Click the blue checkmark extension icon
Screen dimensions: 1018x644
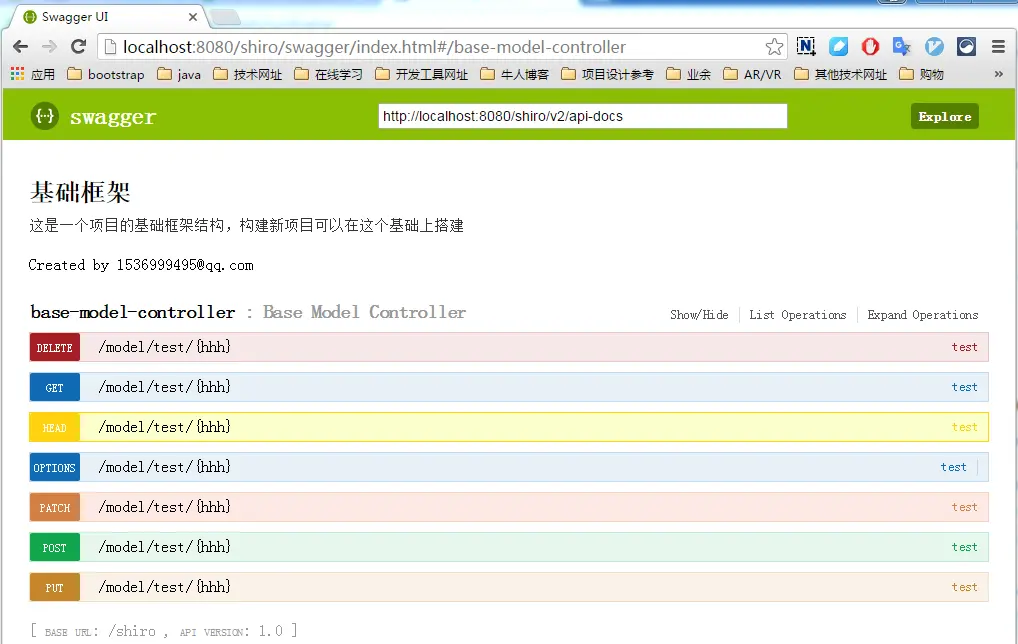934,46
